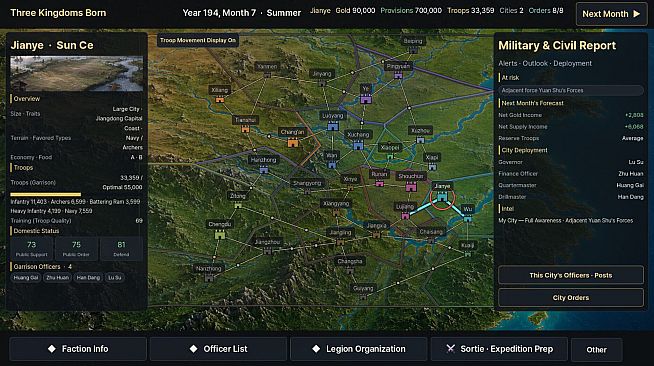Open the Legion Organization menu

pyautogui.click(x=359, y=349)
